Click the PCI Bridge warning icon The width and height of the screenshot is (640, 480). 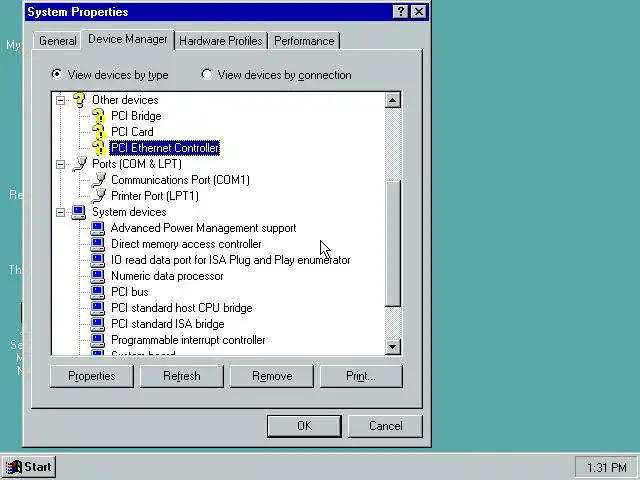coord(98,116)
